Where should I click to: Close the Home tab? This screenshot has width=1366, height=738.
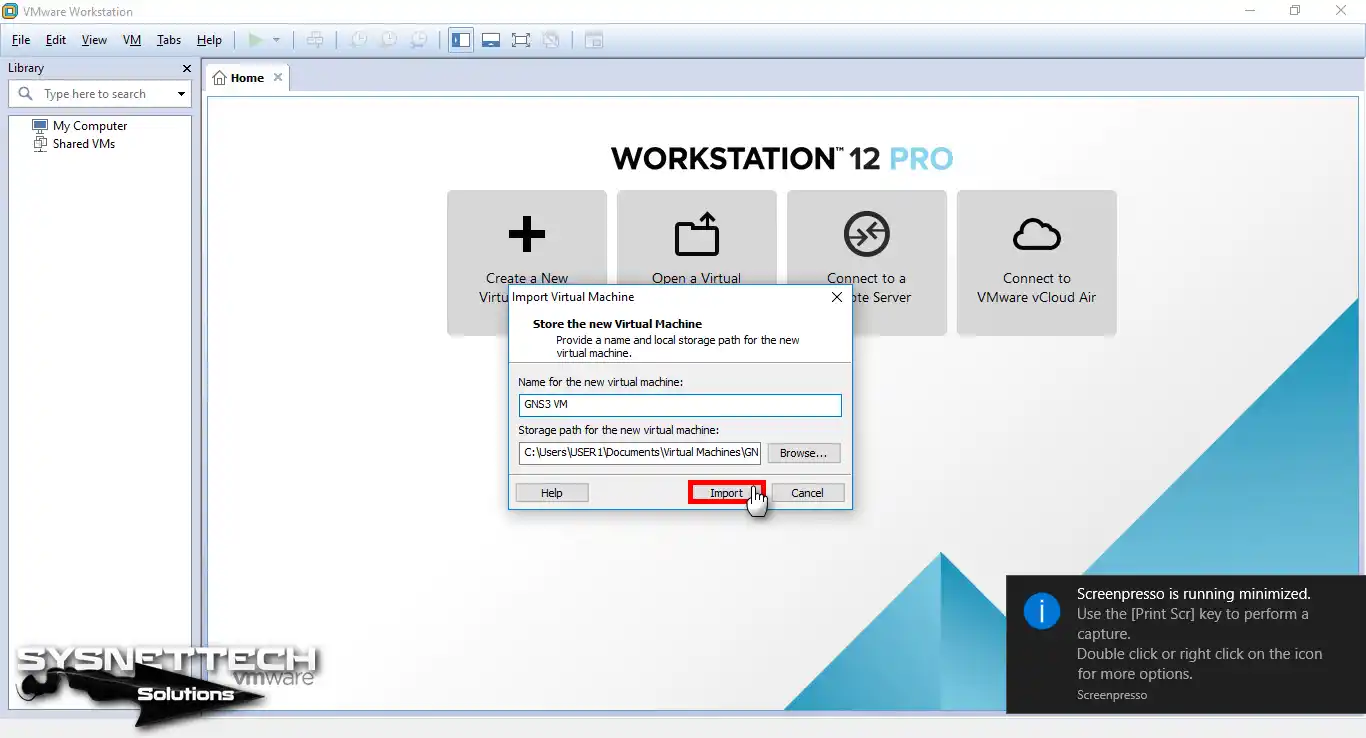(x=278, y=77)
